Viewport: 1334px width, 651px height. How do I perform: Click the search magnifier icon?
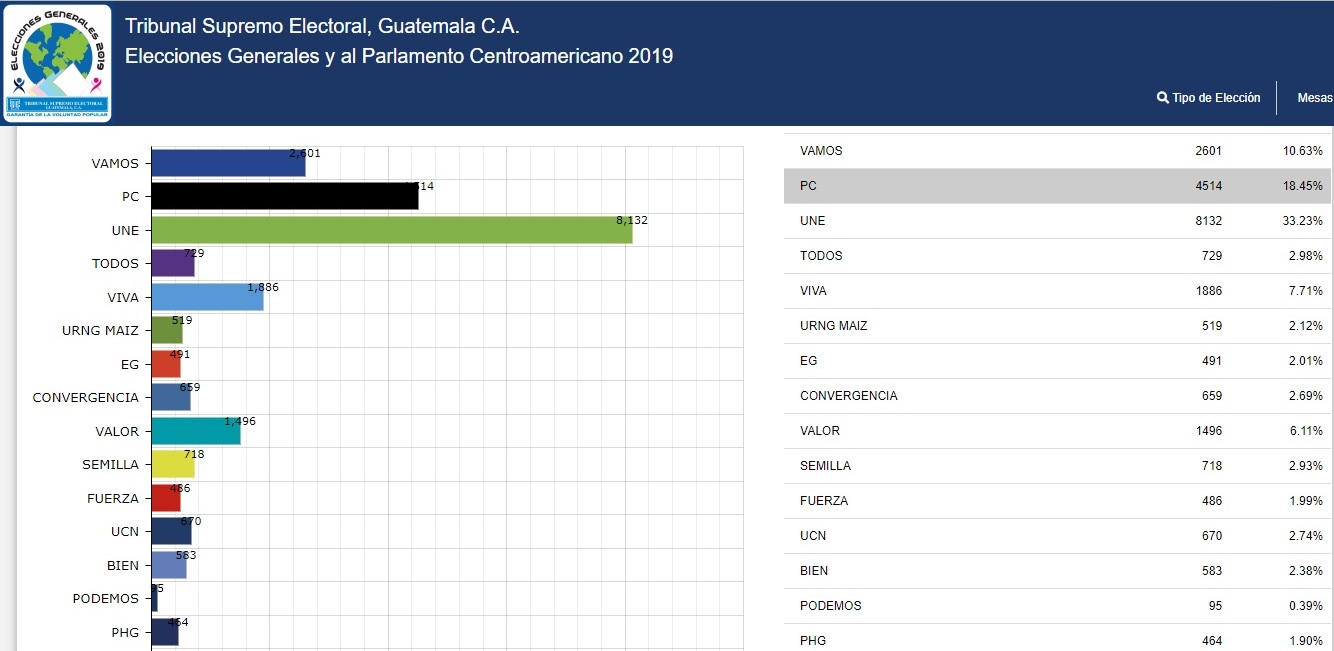point(1163,98)
